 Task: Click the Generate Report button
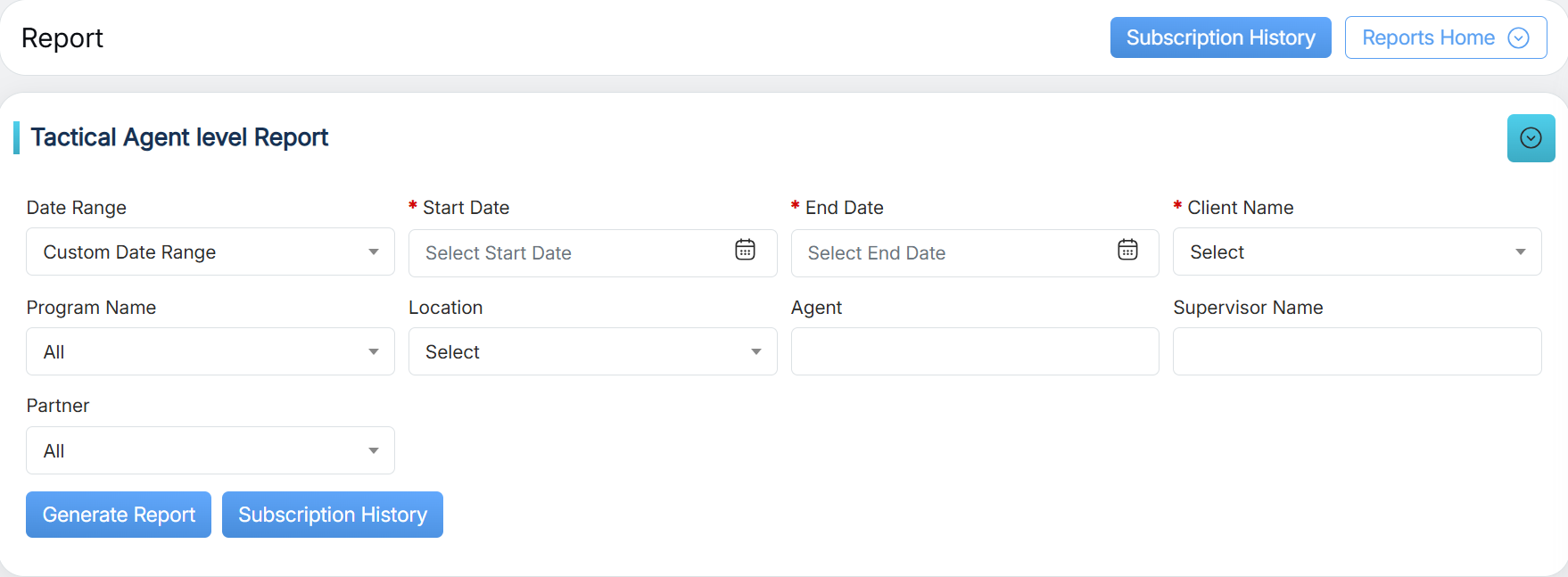[119, 515]
